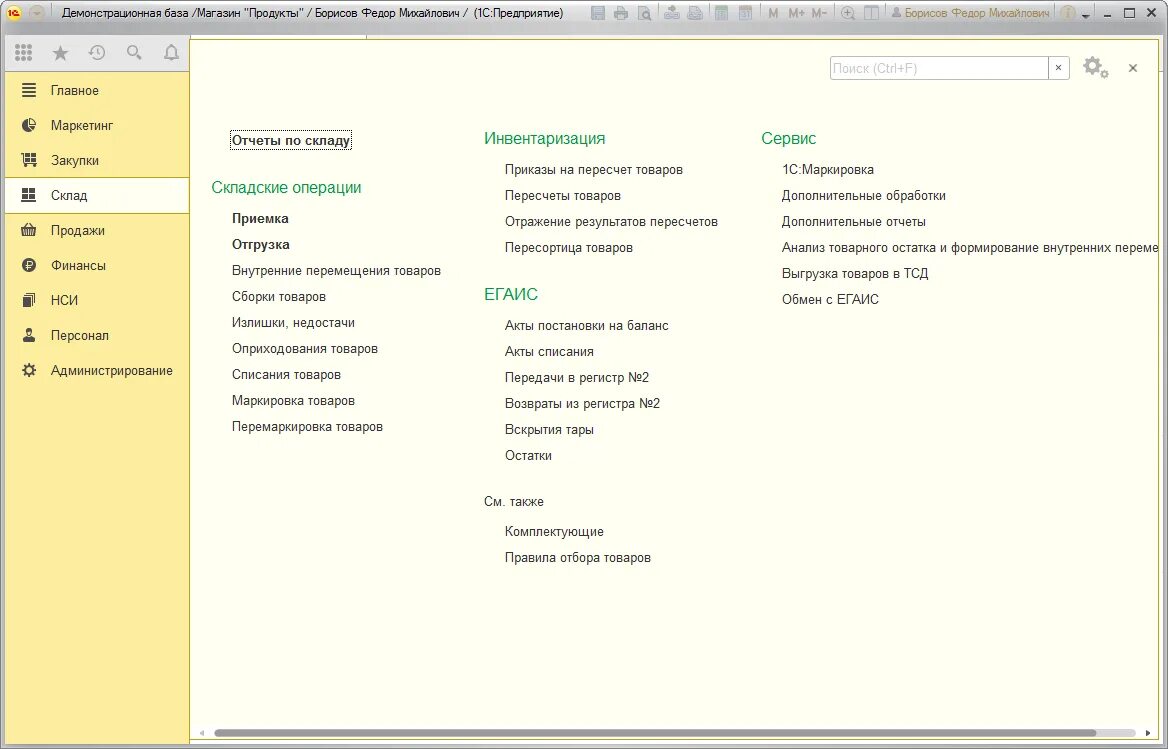Open Обмен с ЕГАИС
Viewport: 1168px width, 749px height.
pos(830,299)
